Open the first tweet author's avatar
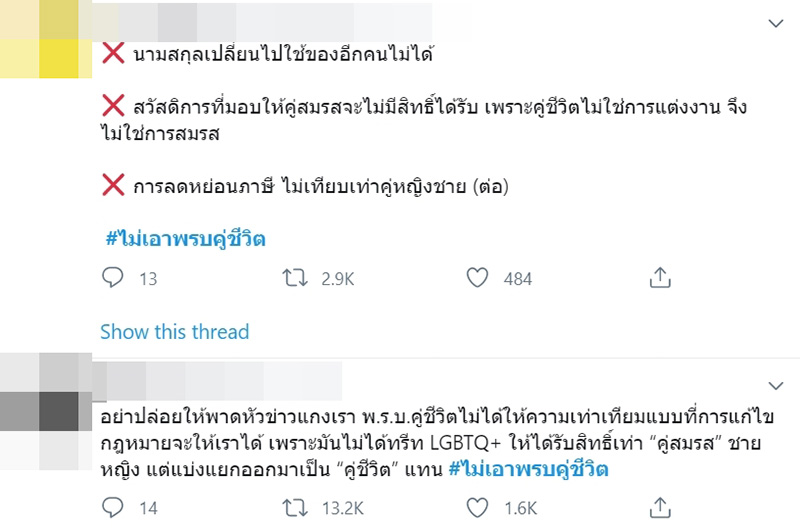This screenshot has width=800, height=529. (42, 40)
